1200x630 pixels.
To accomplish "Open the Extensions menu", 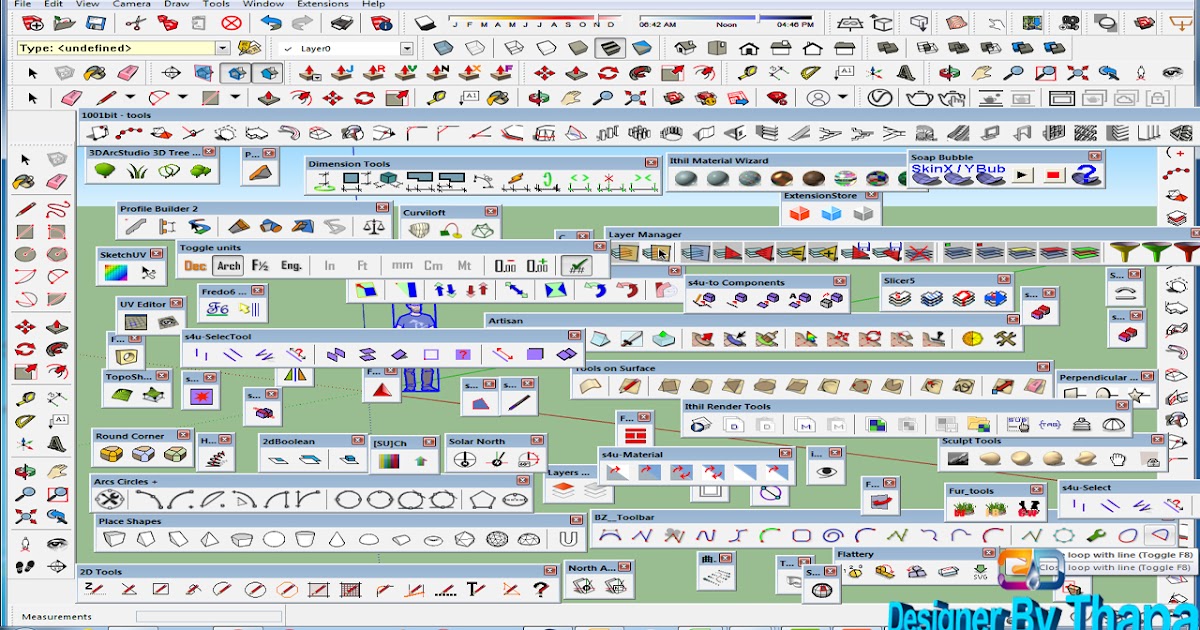I will tap(323, 4).
